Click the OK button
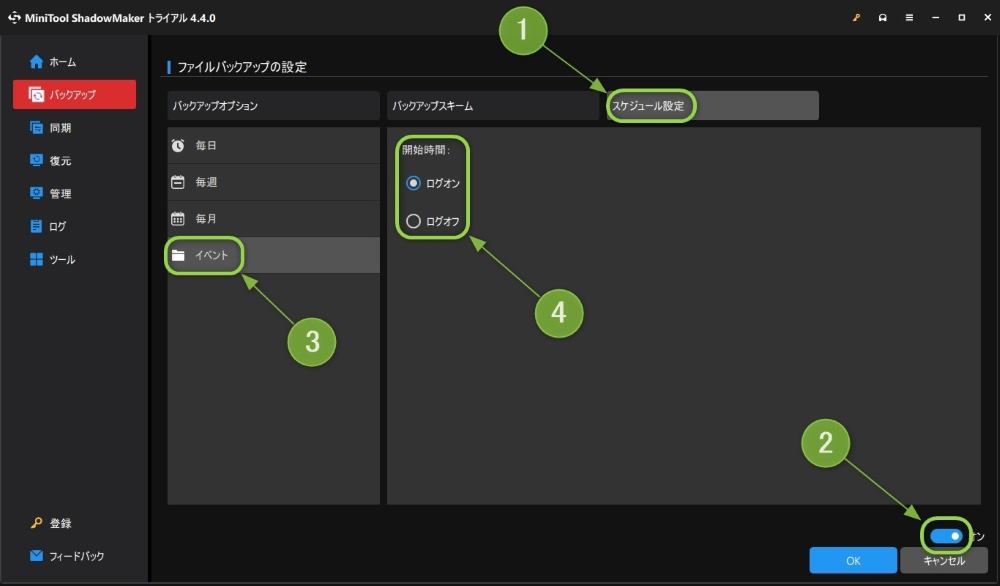The image size is (1000, 586). point(852,561)
